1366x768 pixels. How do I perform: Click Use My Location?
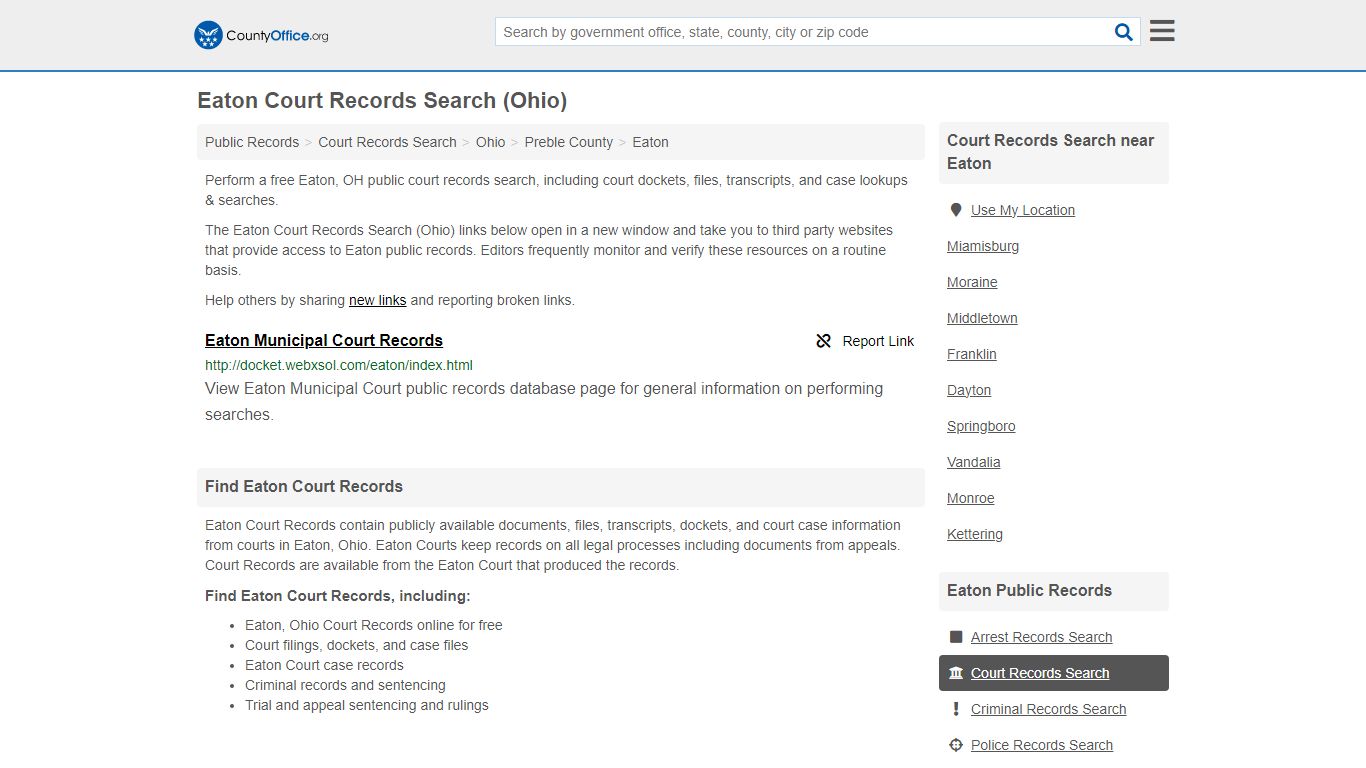click(1023, 210)
